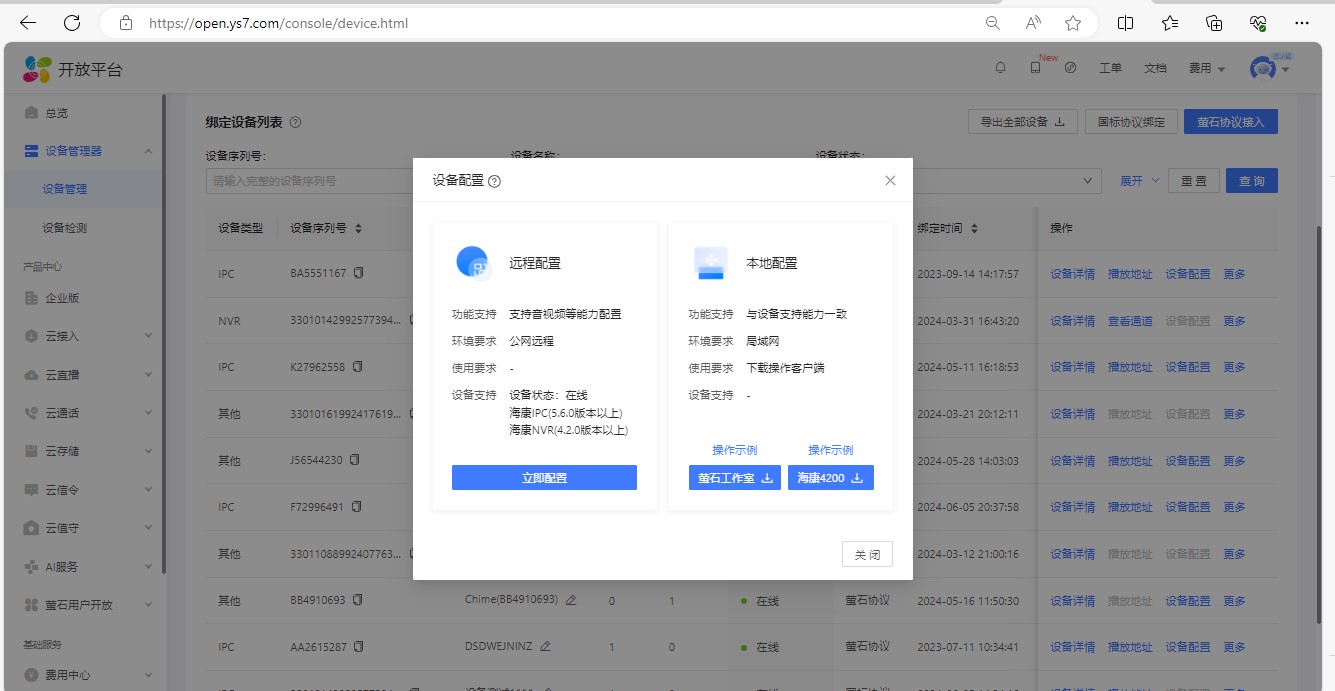Click the mobile device icon marked New
This screenshot has height=691, width=1335.
click(x=1035, y=68)
